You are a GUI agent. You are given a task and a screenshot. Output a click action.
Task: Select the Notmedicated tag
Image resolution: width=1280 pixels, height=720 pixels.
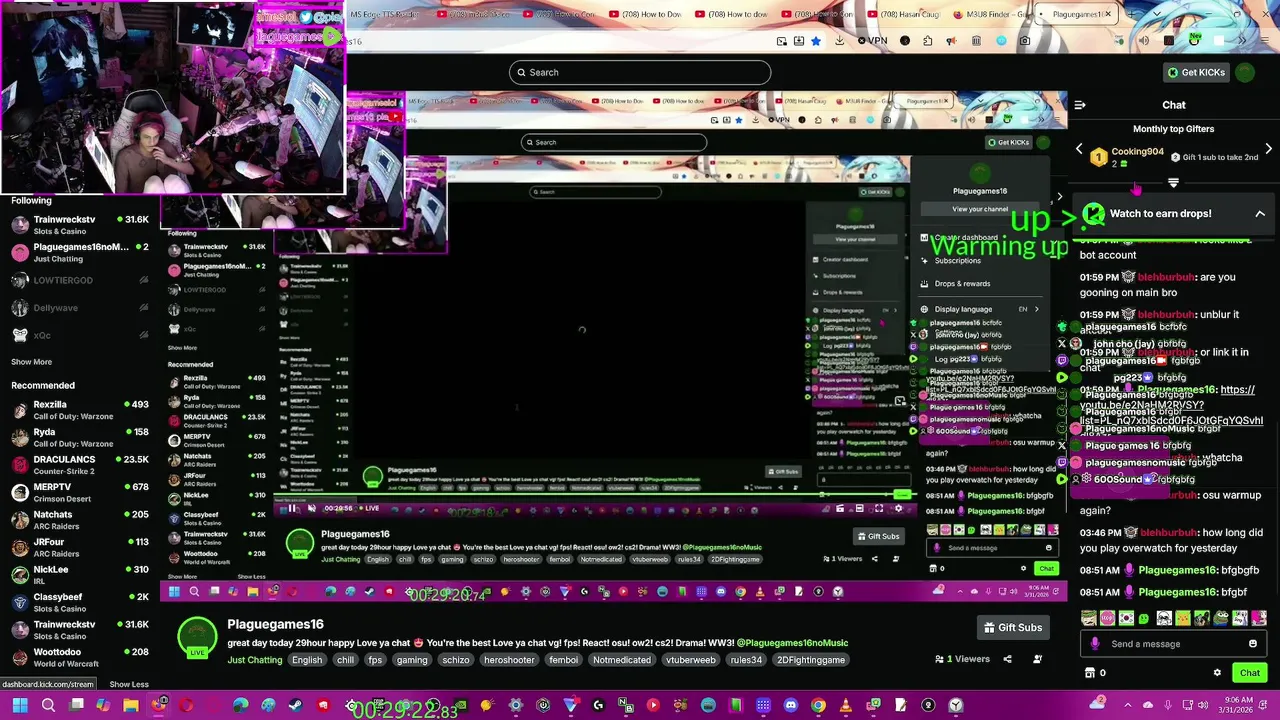click(x=622, y=660)
